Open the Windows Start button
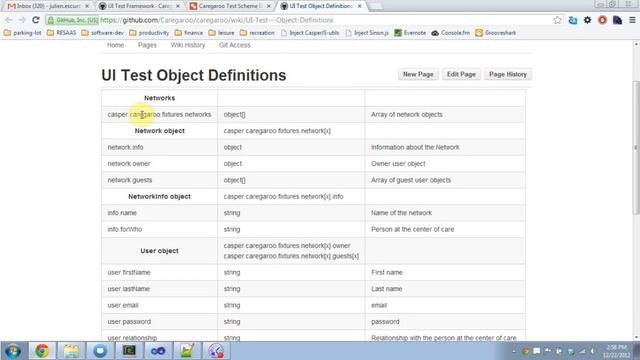The image size is (640, 360). (13, 351)
